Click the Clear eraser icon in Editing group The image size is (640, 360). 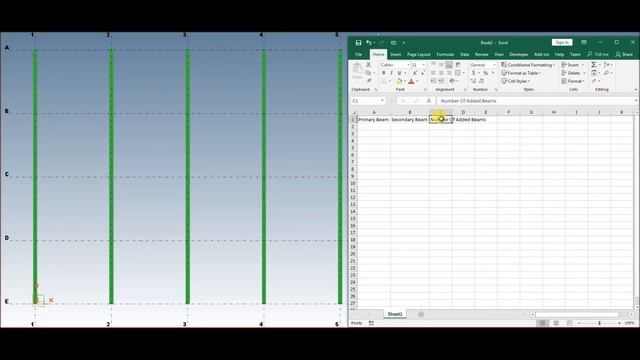pyautogui.click(x=594, y=81)
